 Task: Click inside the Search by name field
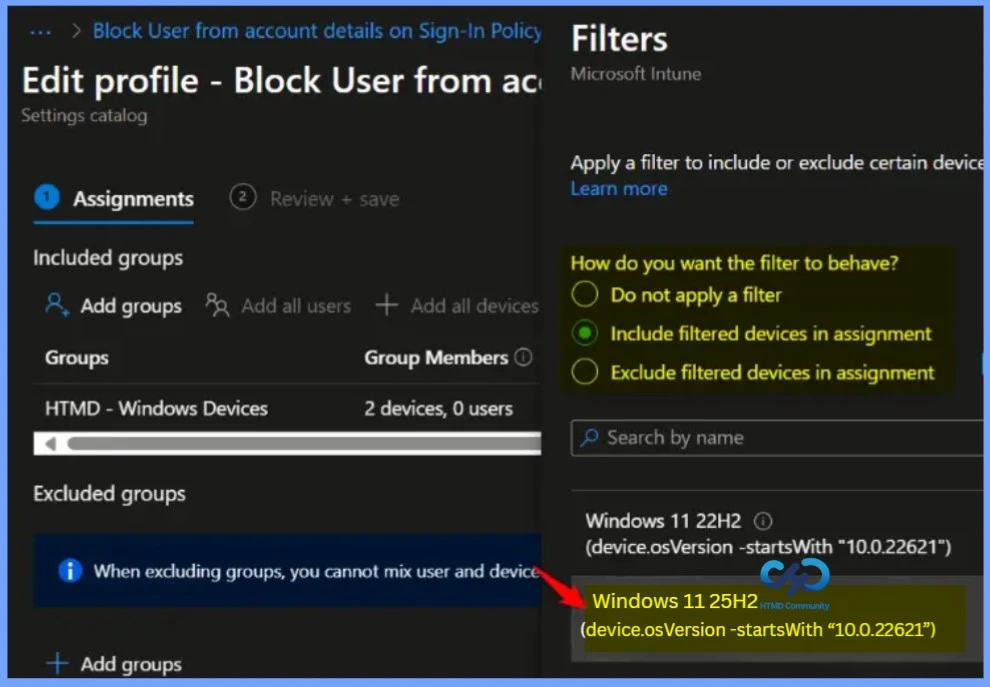pyautogui.click(x=700, y=438)
